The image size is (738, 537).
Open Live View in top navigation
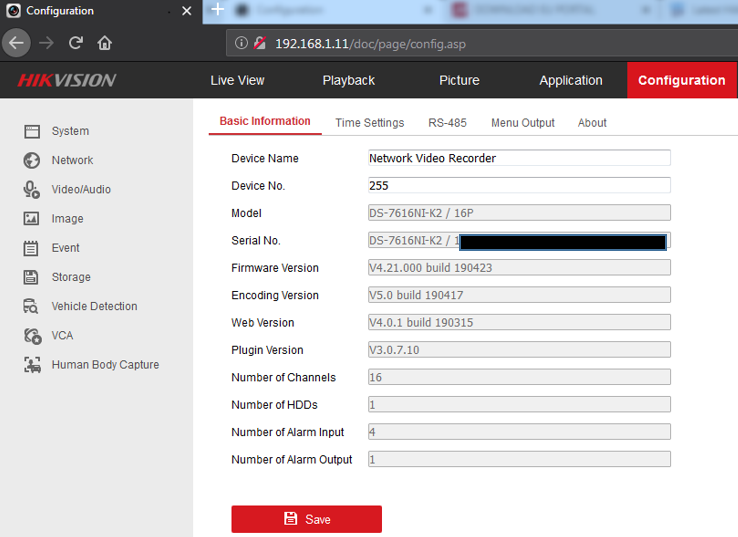pyautogui.click(x=237, y=80)
